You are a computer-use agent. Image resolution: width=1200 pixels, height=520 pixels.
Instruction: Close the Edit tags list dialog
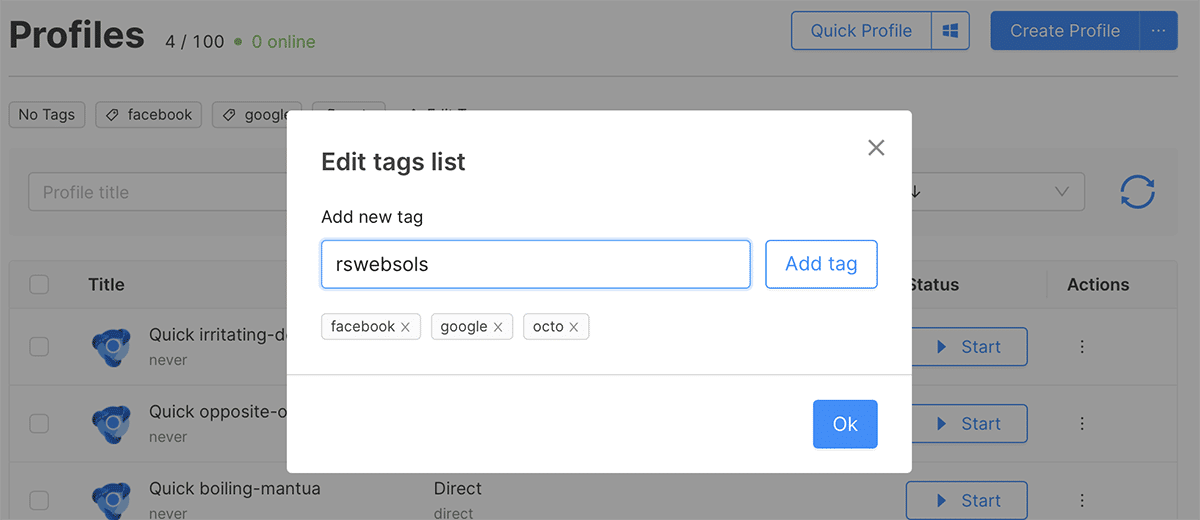876,148
